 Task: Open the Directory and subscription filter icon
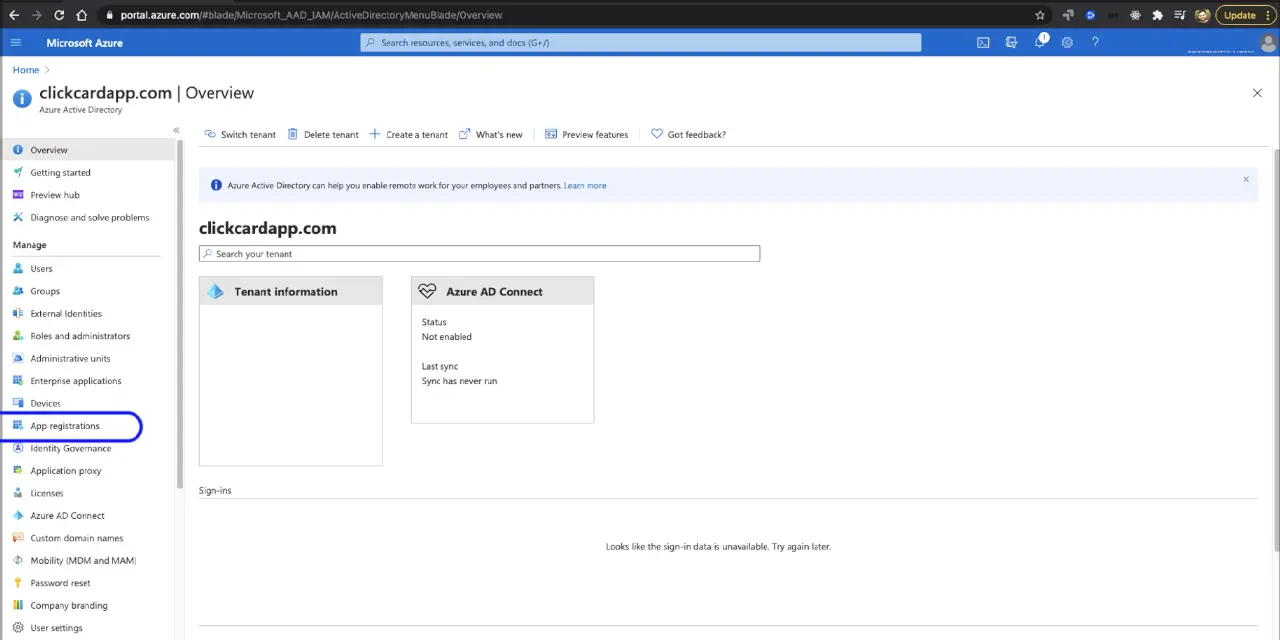pyautogui.click(x=1011, y=42)
